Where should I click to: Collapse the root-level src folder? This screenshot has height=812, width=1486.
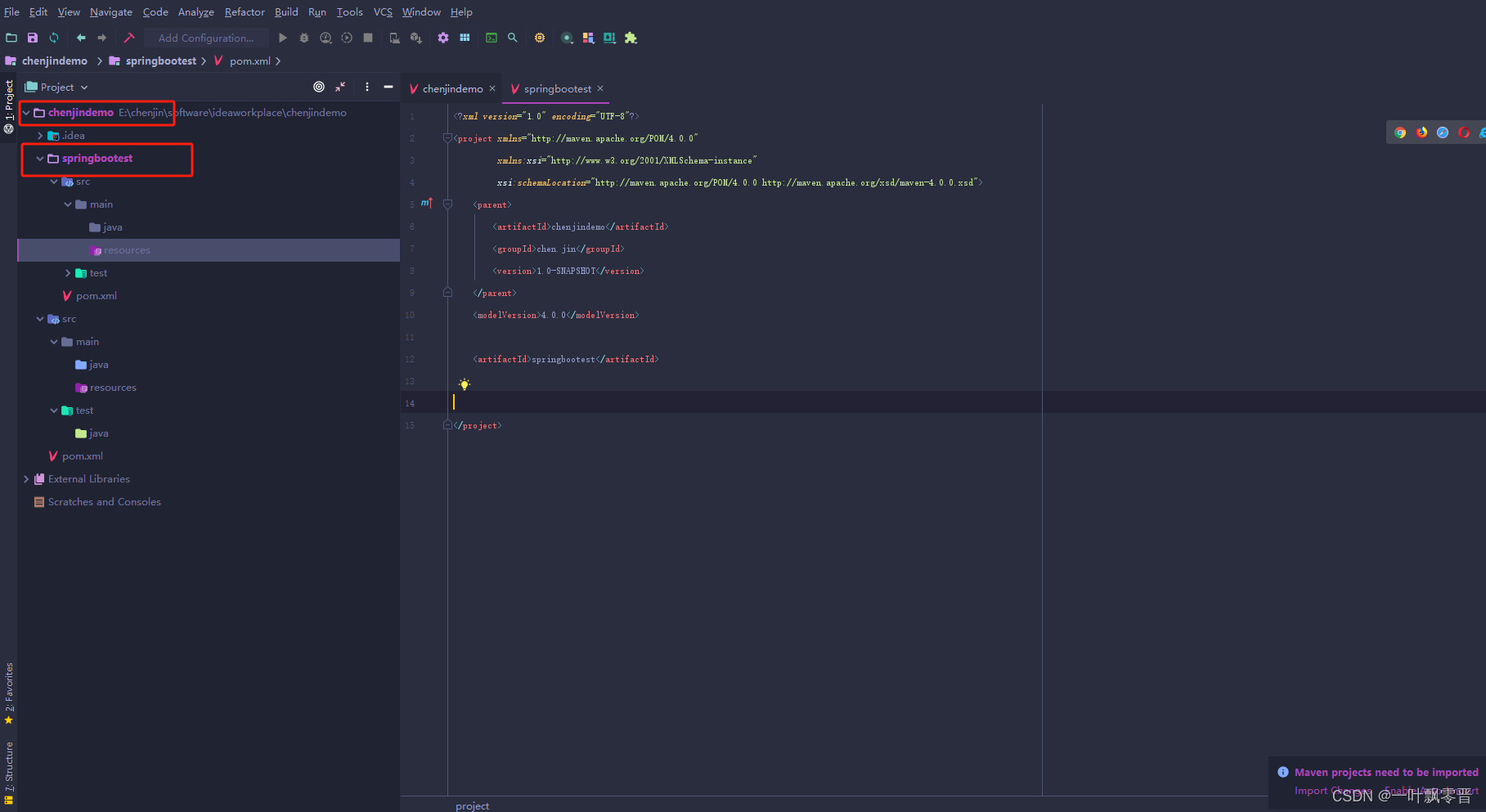click(x=40, y=319)
